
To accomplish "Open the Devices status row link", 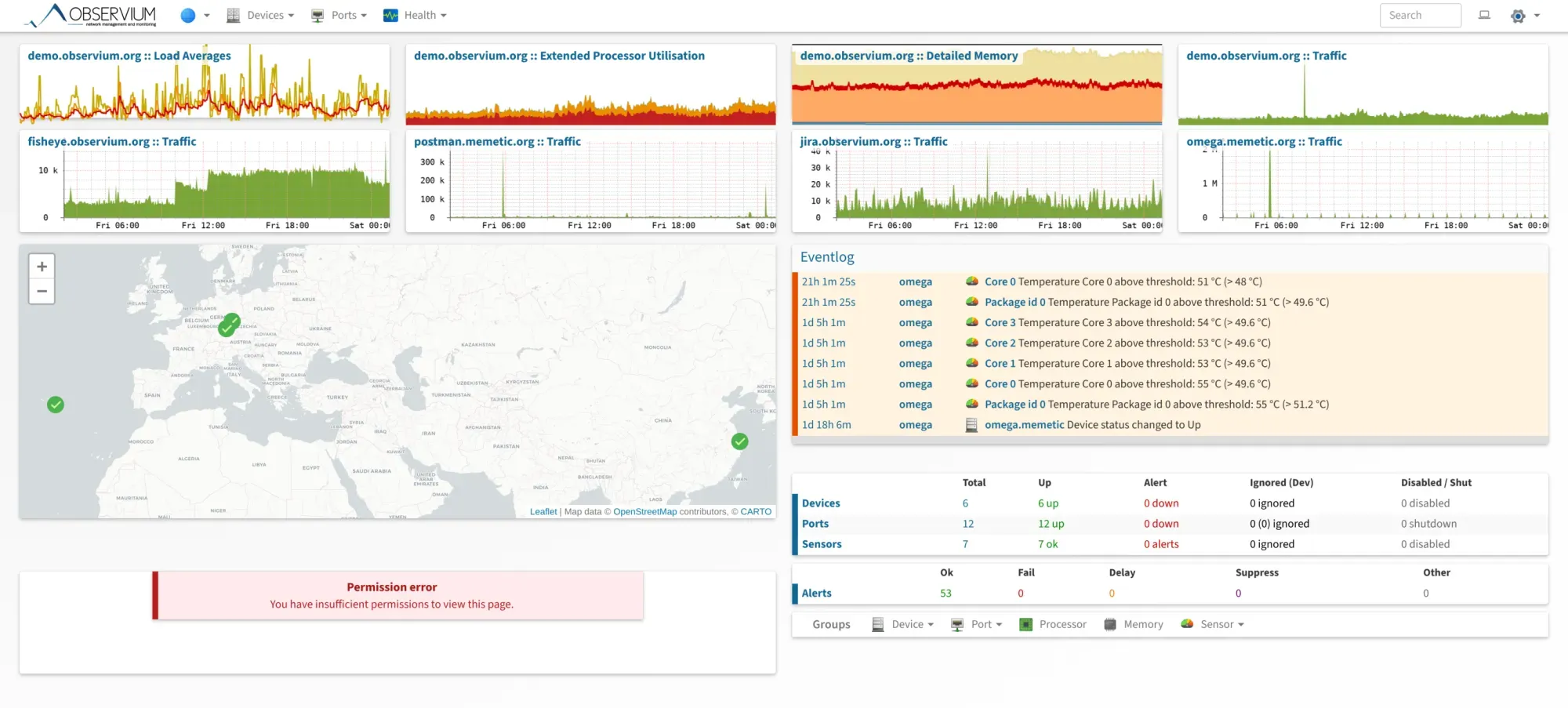I will (821, 503).
